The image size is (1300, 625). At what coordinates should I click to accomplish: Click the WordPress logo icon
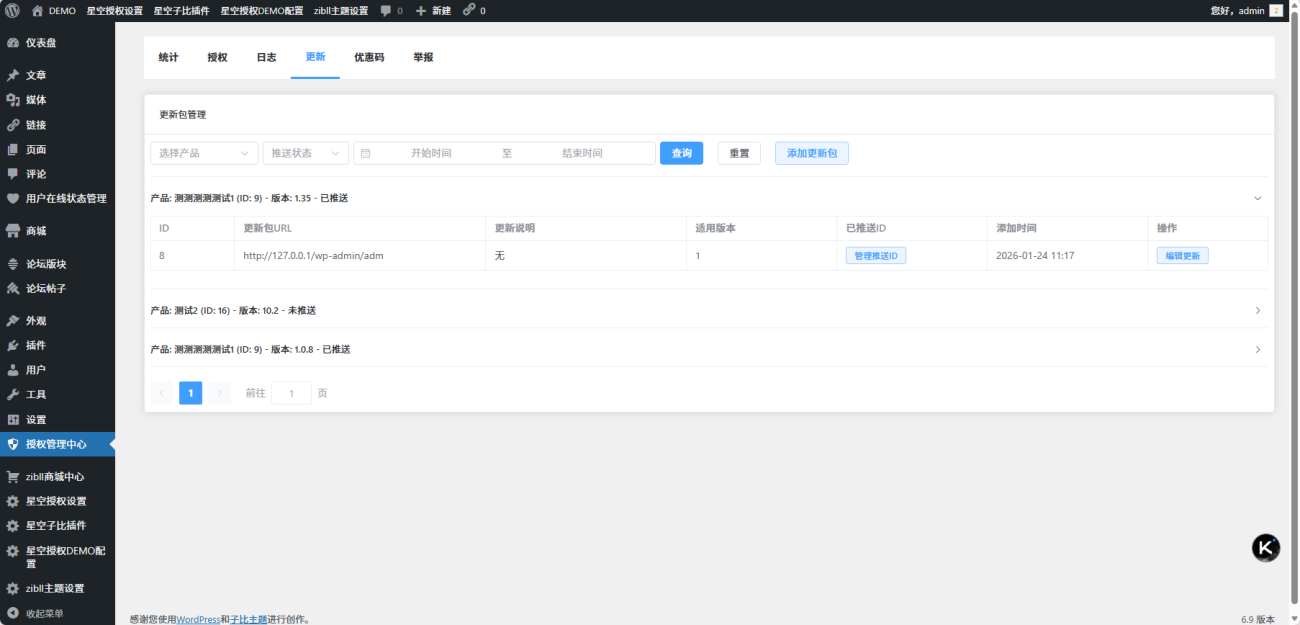12,10
